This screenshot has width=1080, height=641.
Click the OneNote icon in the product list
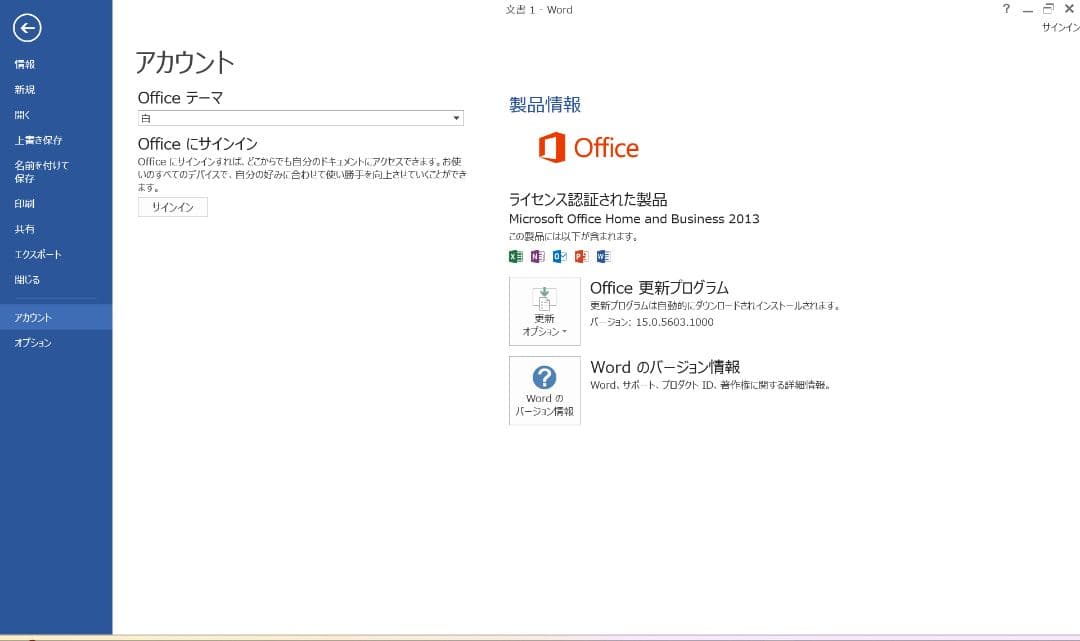538,256
